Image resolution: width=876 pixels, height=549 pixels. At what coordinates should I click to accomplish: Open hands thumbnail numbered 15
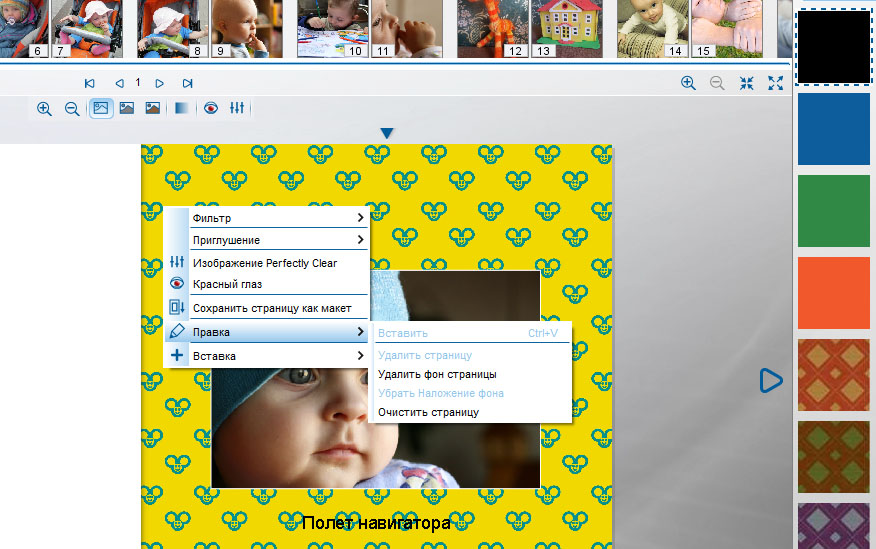[x=727, y=28]
